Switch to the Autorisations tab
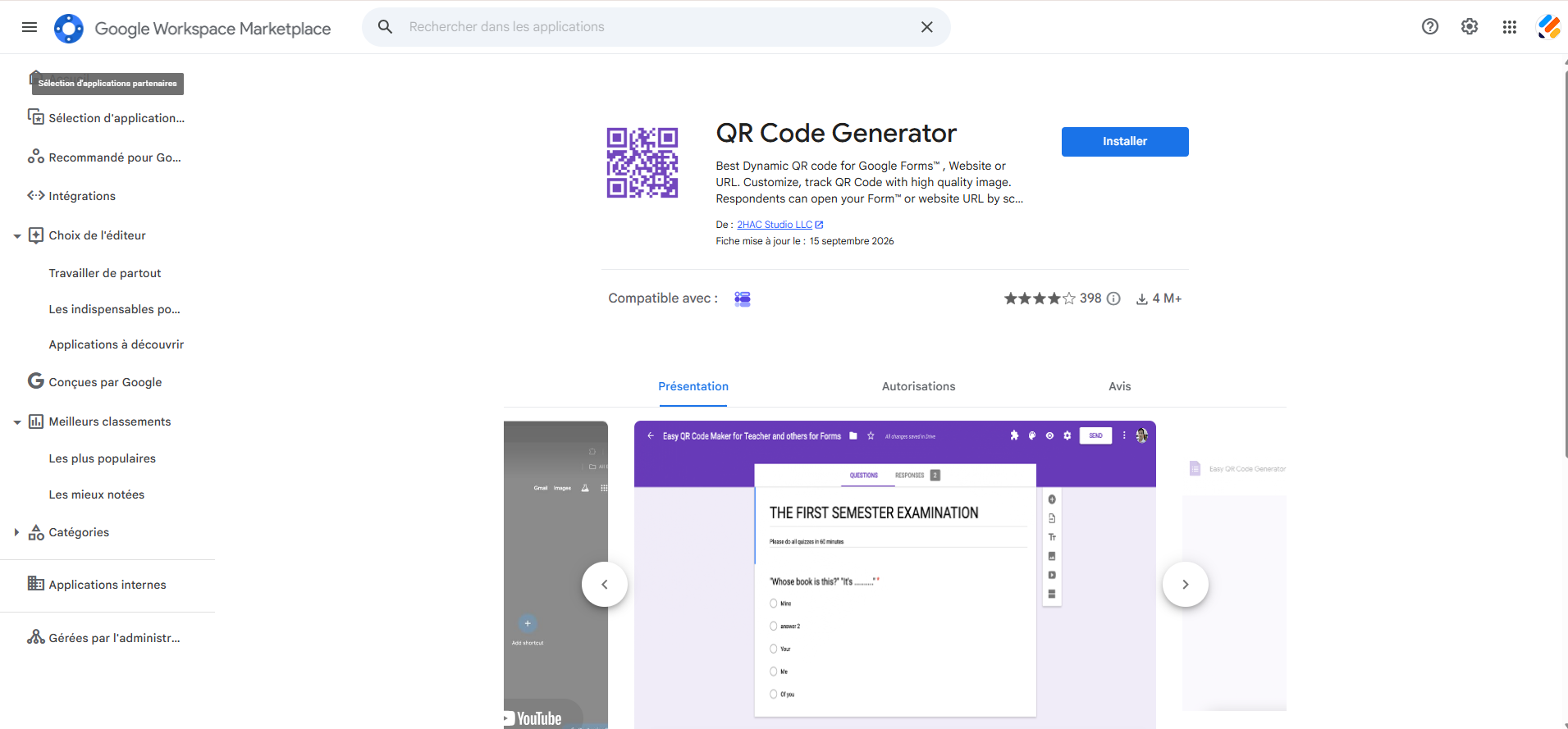The height and width of the screenshot is (729, 1568). [918, 386]
